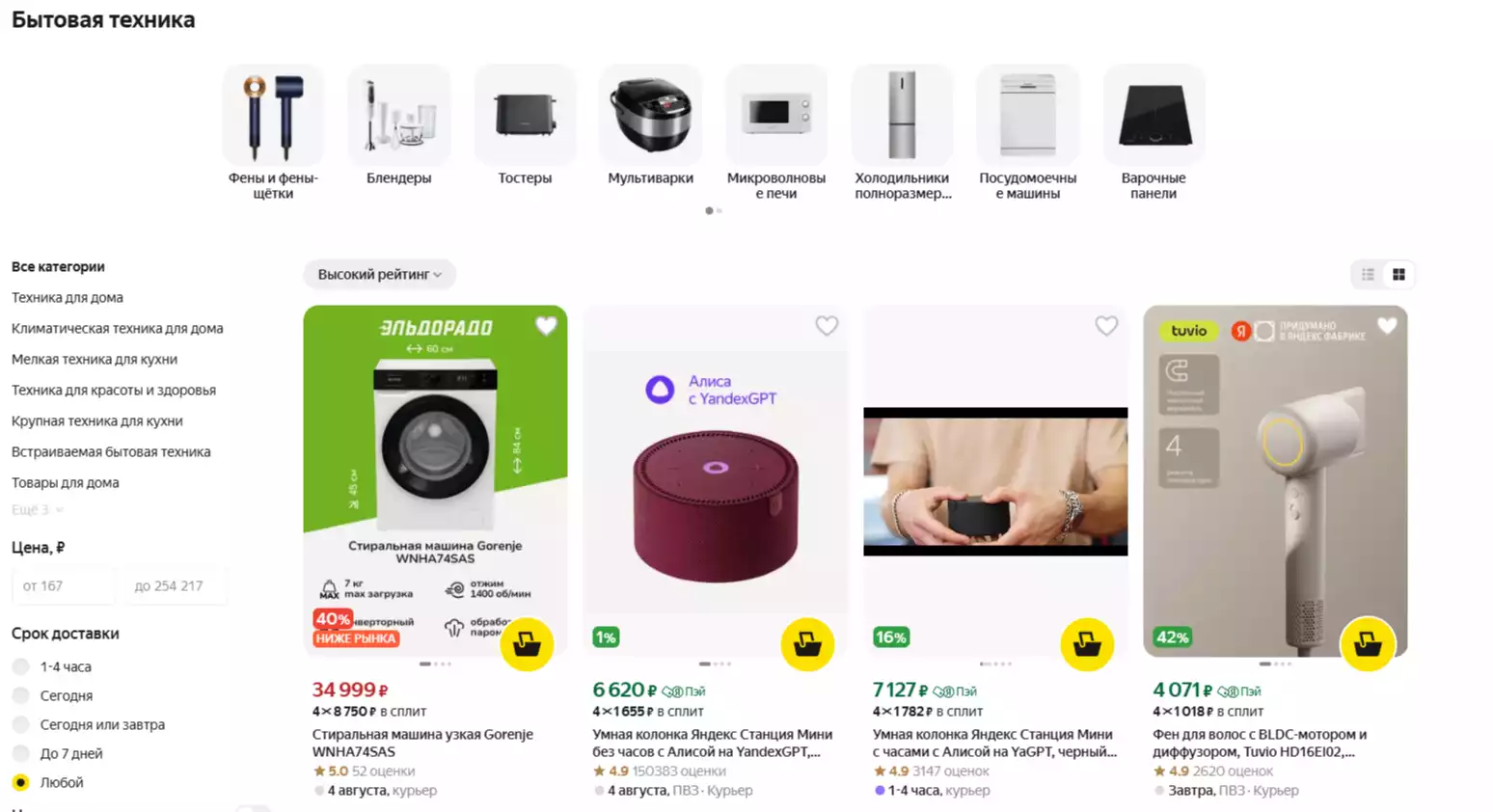Open Техника для дома category
The height and width of the screenshot is (812, 1493).
pos(68,298)
